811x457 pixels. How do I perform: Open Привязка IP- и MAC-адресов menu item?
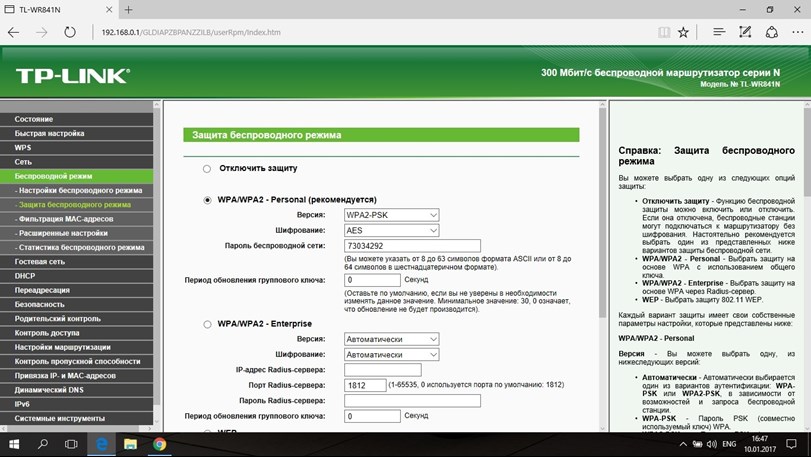77,376
